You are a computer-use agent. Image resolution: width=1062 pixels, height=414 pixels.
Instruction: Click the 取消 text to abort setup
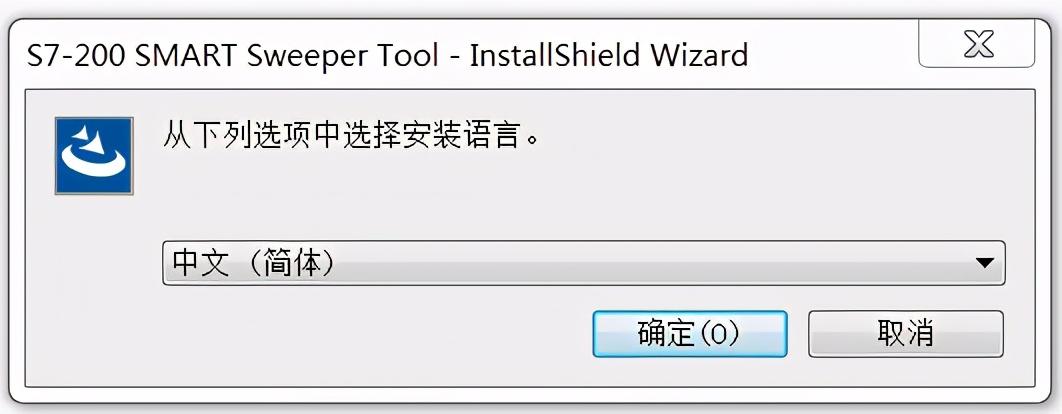coord(906,334)
